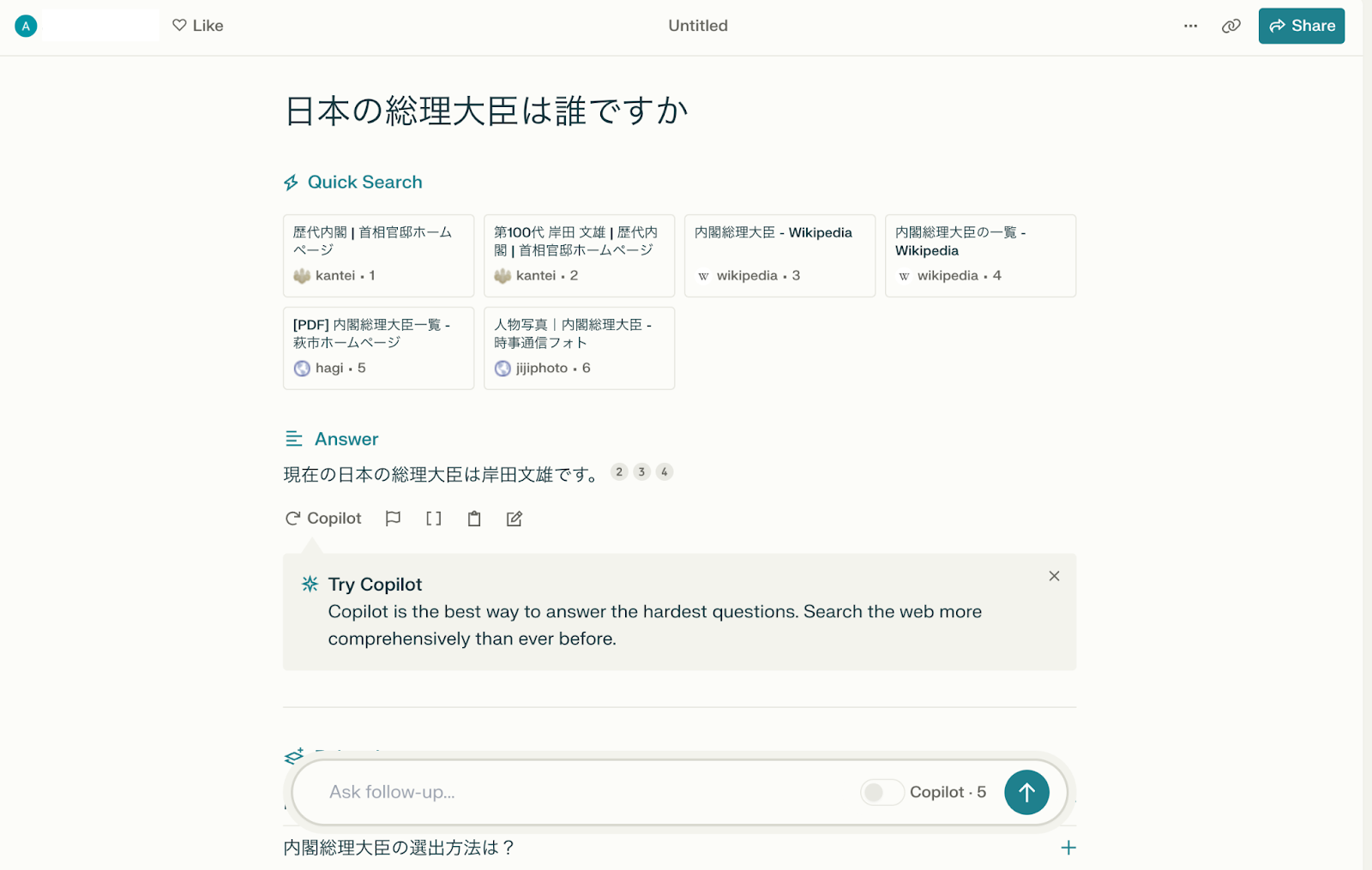Close the Try Copilot banner
Image resolution: width=1372 pixels, height=870 pixels.
1054,576
